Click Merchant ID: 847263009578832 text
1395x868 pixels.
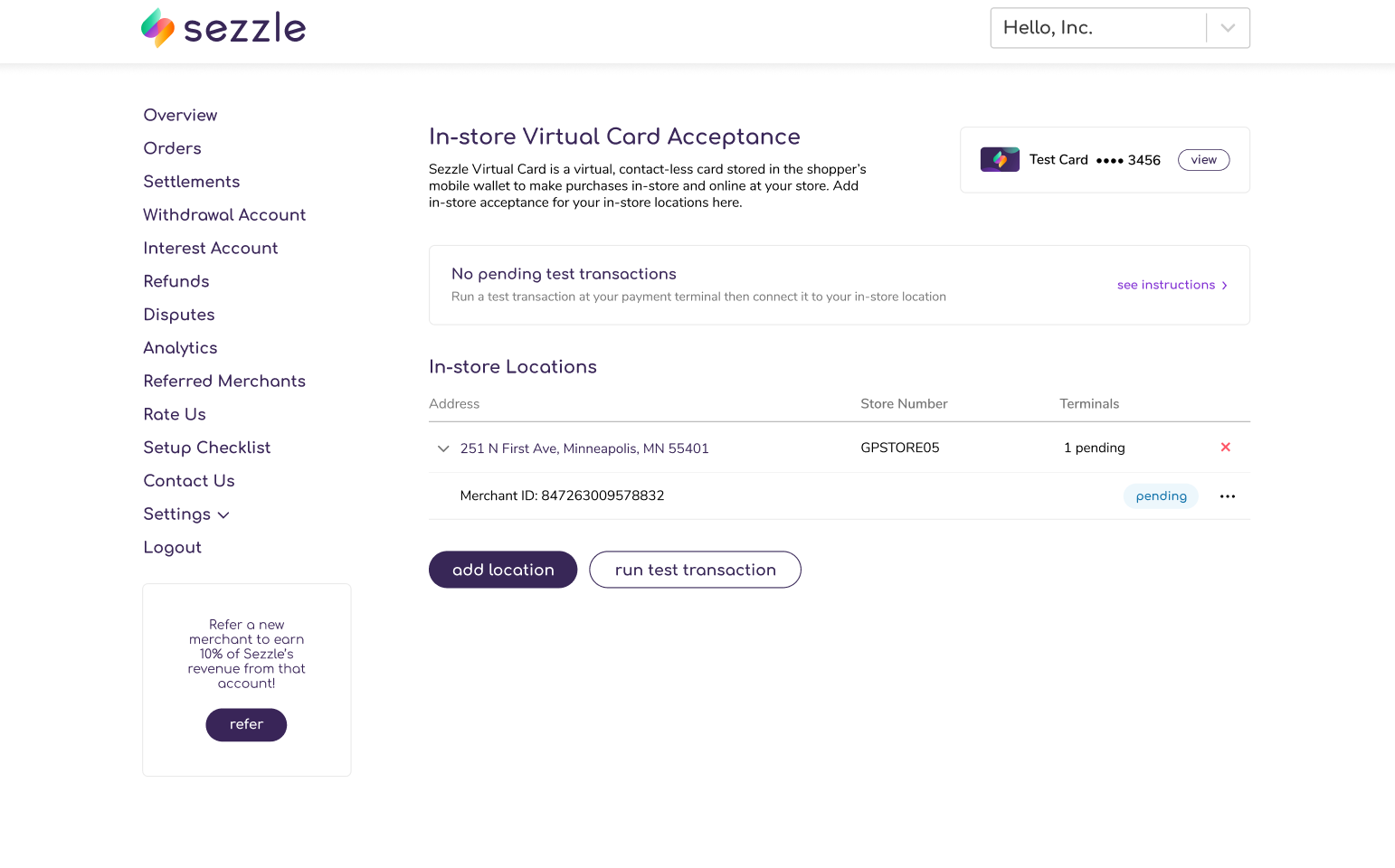(562, 495)
